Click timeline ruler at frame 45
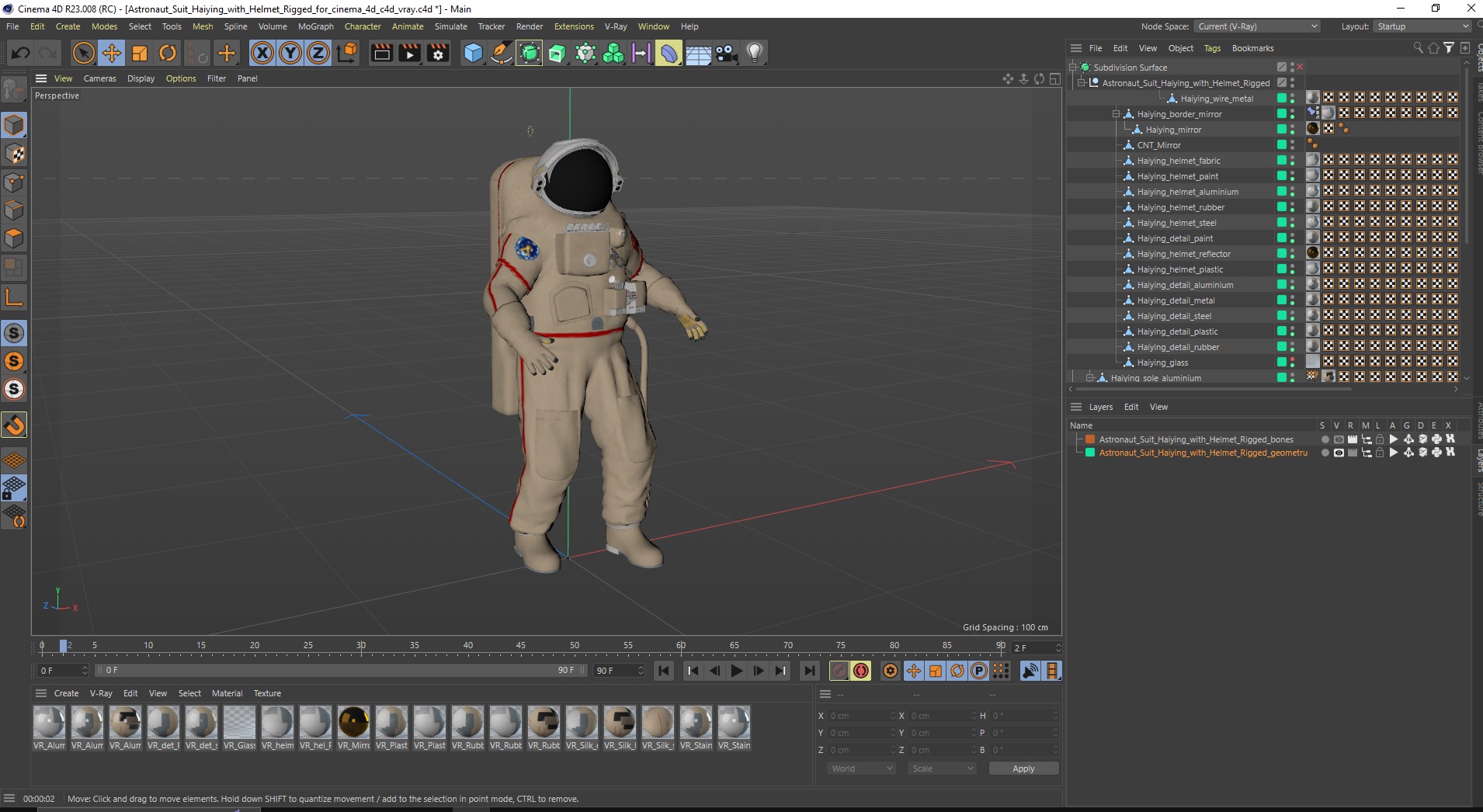The height and width of the screenshot is (812, 1483). tap(521, 646)
